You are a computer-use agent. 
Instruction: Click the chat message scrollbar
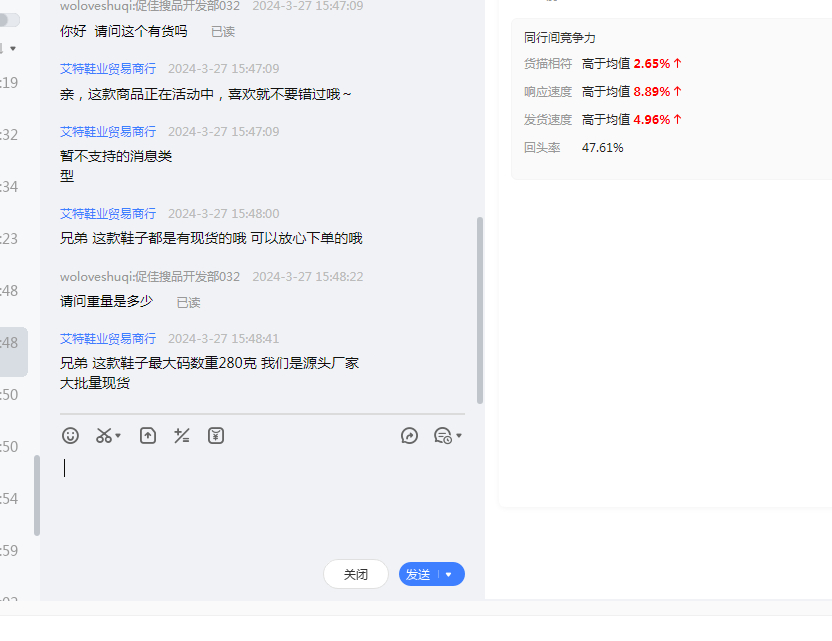point(480,310)
